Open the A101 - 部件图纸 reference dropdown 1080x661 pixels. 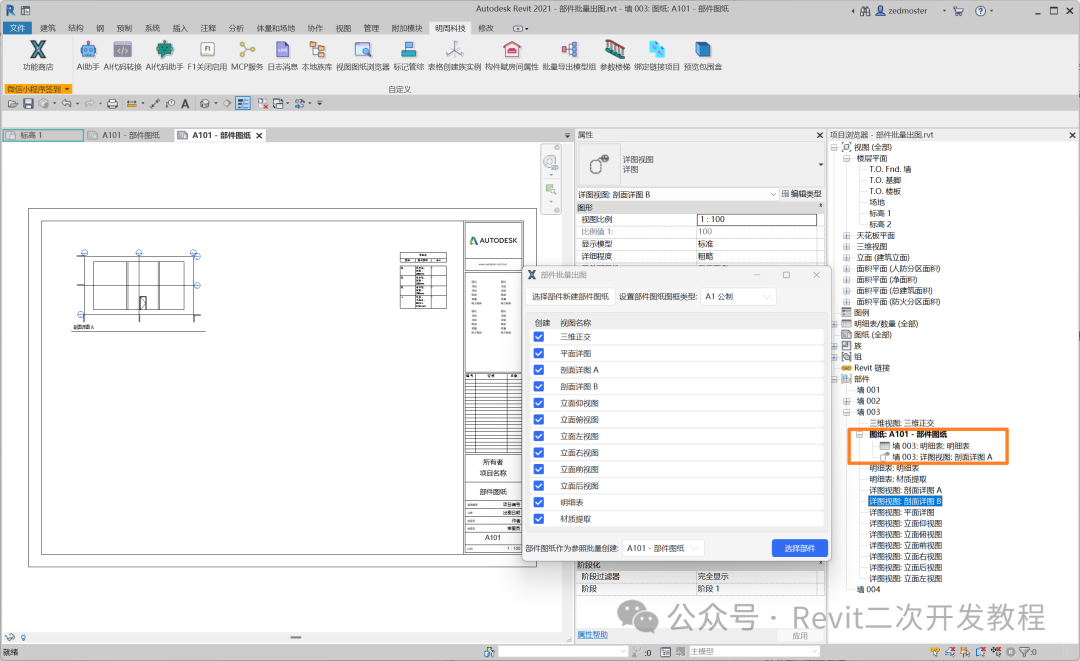(x=663, y=548)
